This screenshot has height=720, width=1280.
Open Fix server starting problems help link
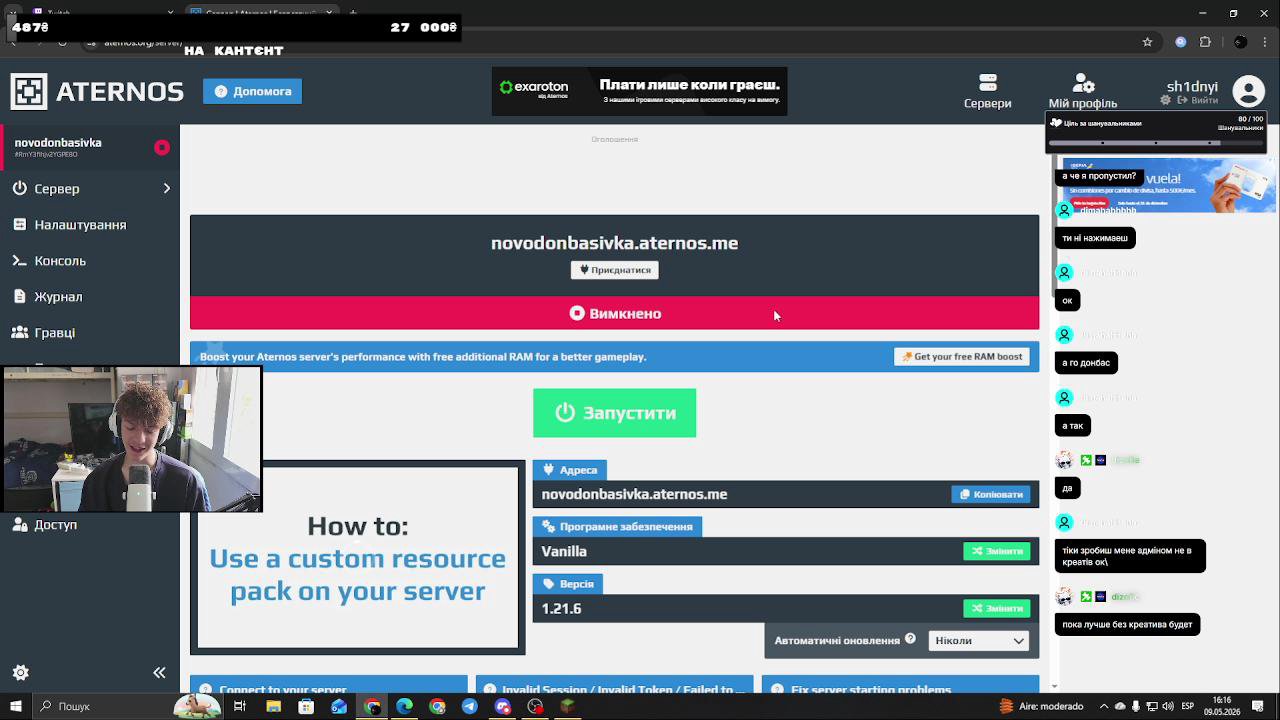pyautogui.click(x=900, y=686)
